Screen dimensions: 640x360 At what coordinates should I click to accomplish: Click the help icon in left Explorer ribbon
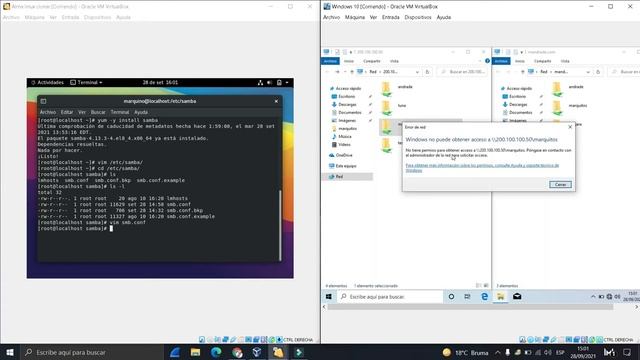pyautogui.click(x=487, y=61)
